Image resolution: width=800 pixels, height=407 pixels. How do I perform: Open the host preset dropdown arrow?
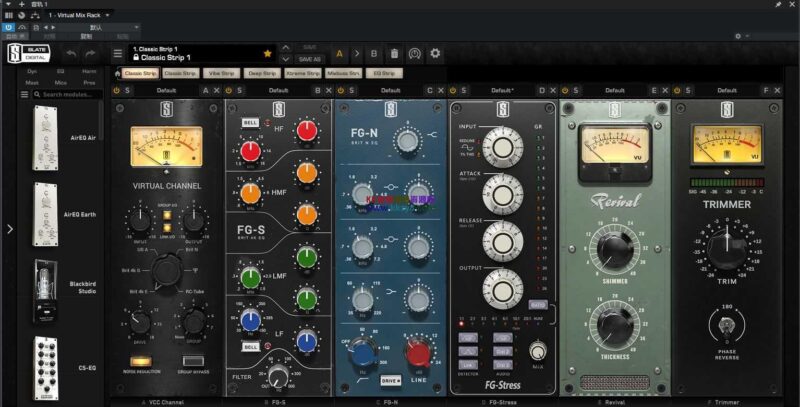click(x=136, y=27)
